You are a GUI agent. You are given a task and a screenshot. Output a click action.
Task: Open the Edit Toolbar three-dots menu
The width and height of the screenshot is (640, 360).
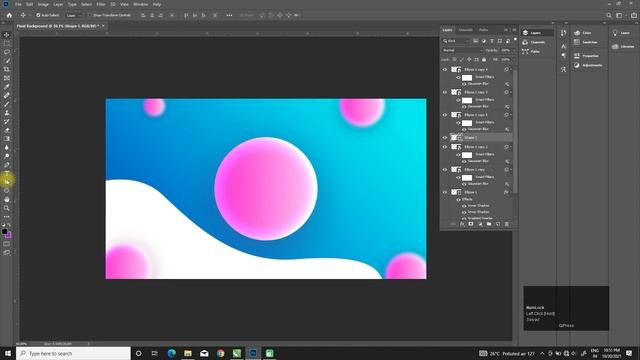coord(7,217)
